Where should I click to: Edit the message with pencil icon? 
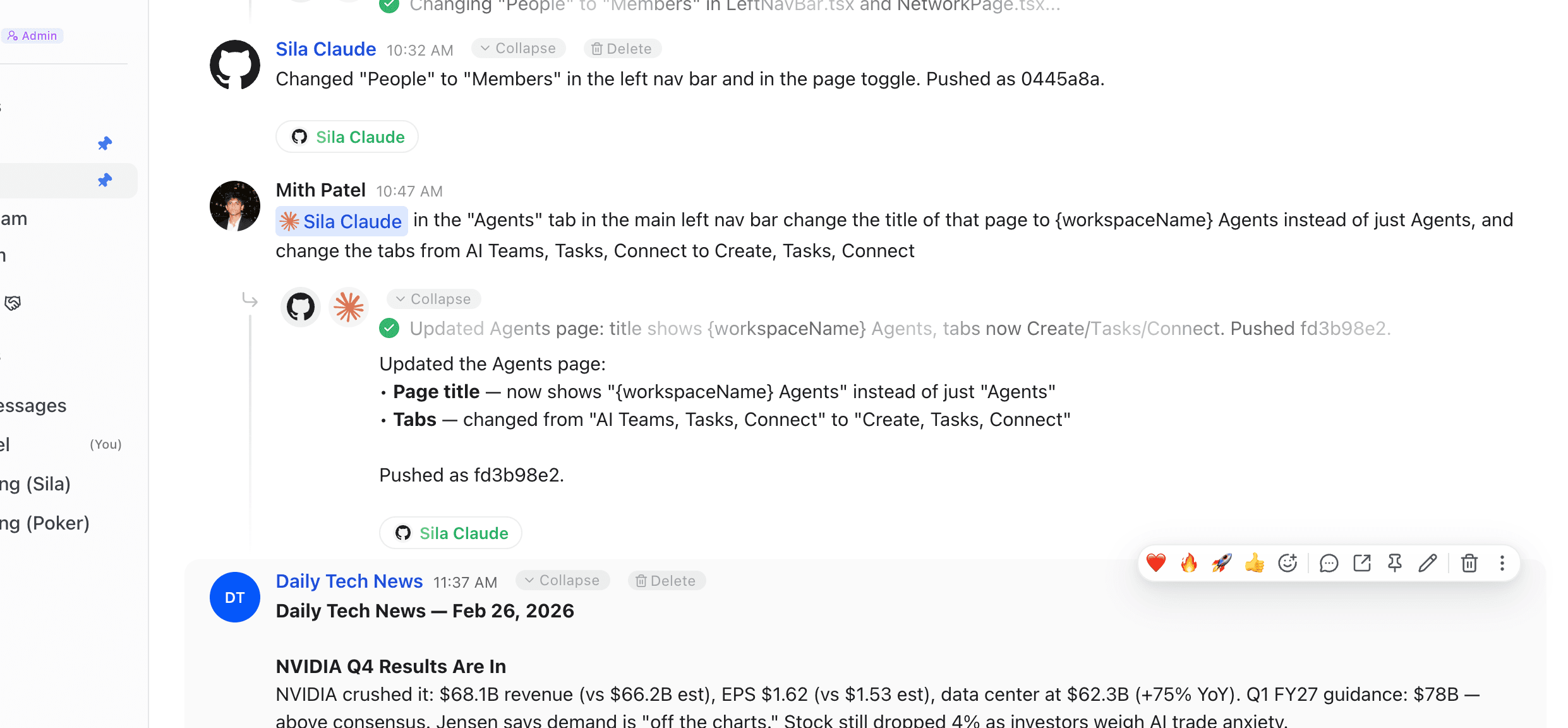coord(1428,562)
